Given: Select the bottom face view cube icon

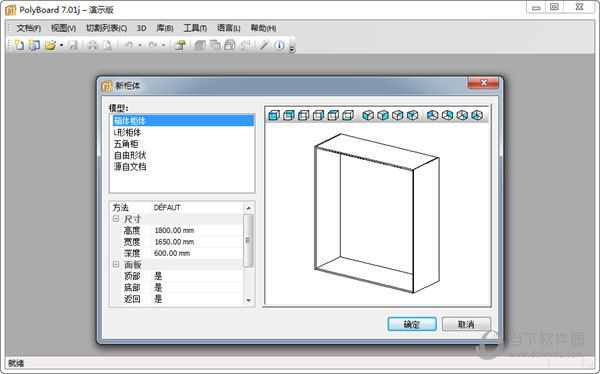Looking at the screenshot, I should [348, 115].
